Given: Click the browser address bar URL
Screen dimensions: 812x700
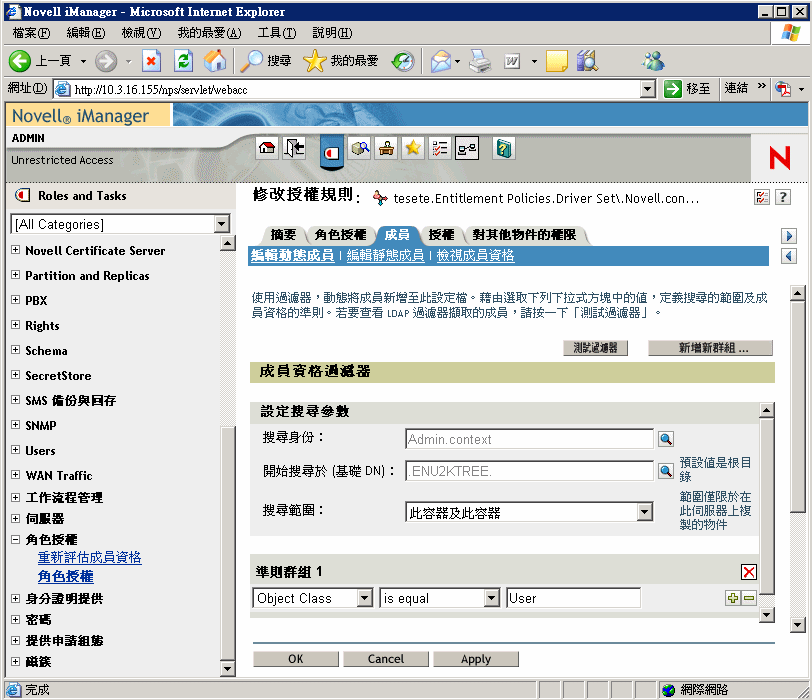Looking at the screenshot, I should click(161, 90).
